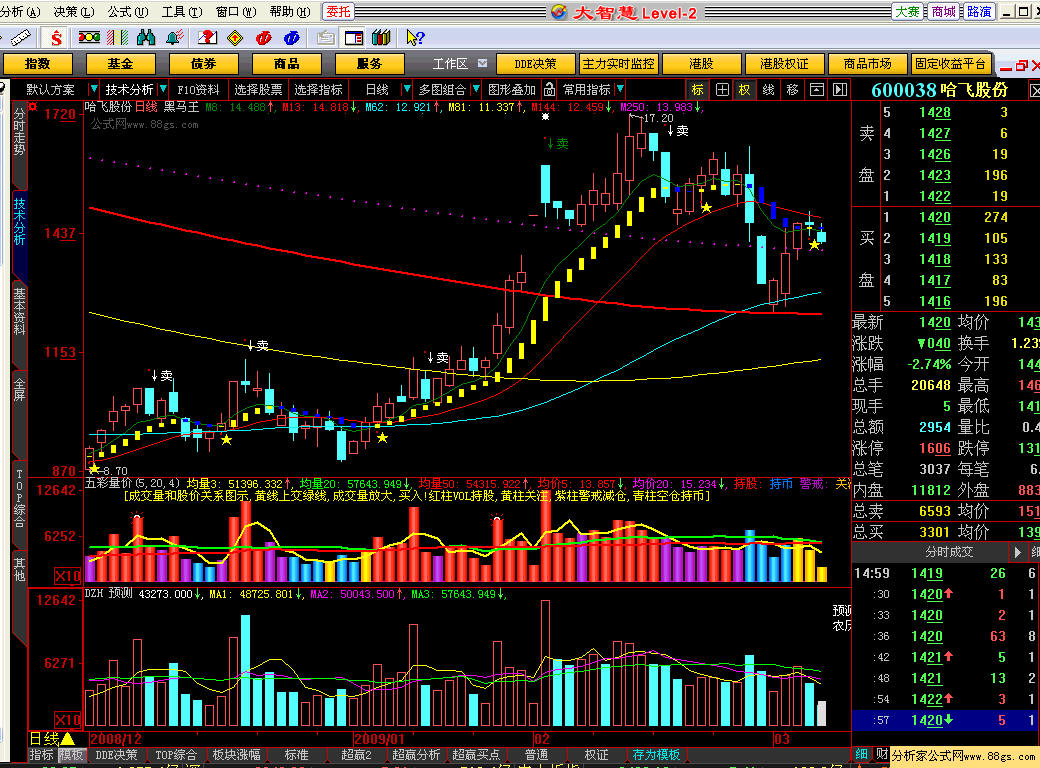Screen dimensions: 1040x768
Task: Click the yellow diamond arrow icon
Action: [x=235, y=38]
